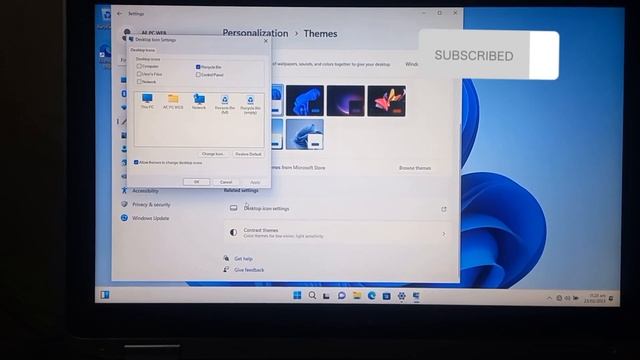Select the This PC icon in preview list
The image size is (640, 360).
[147, 101]
